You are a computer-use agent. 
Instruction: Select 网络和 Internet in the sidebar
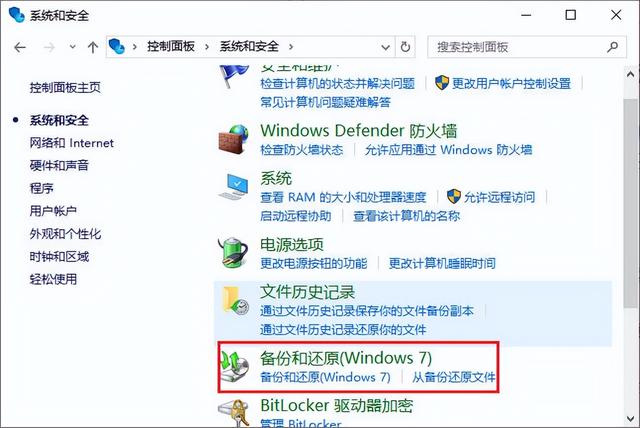click(x=71, y=143)
